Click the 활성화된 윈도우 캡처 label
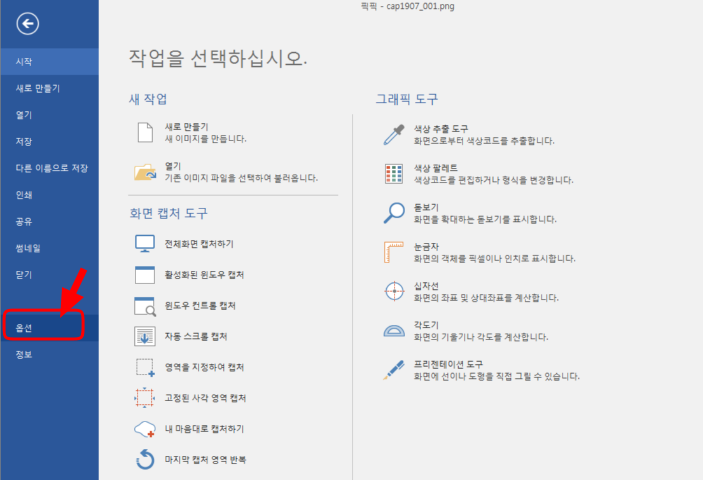 pos(204,275)
